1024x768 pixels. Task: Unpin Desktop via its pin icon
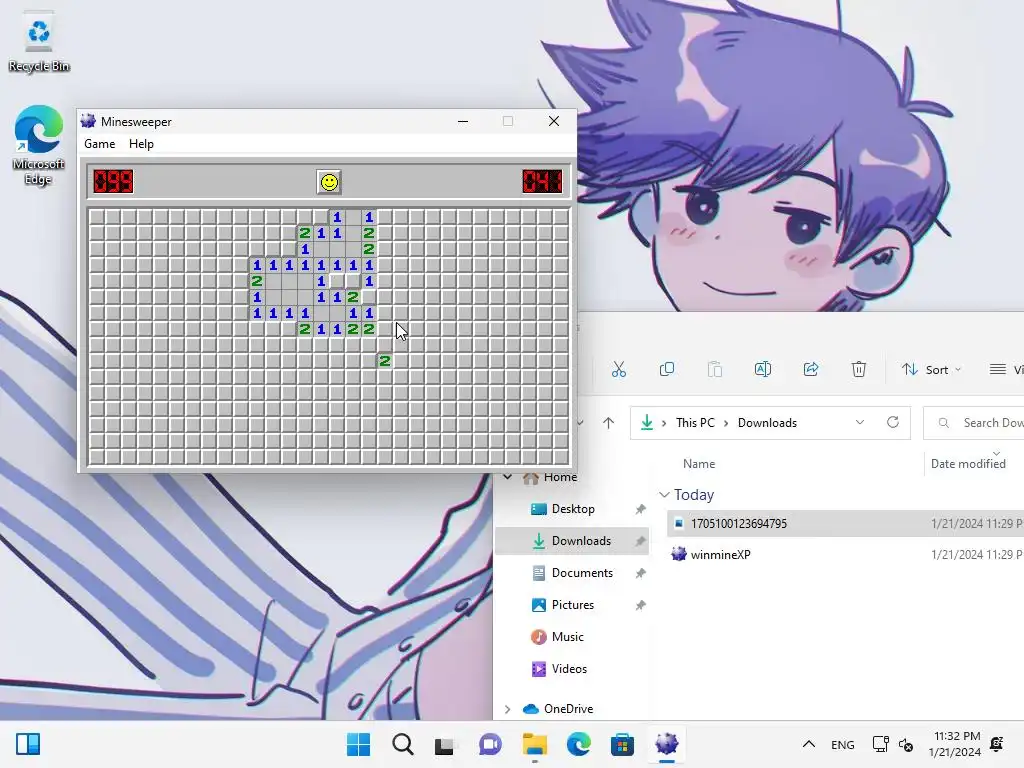[641, 509]
